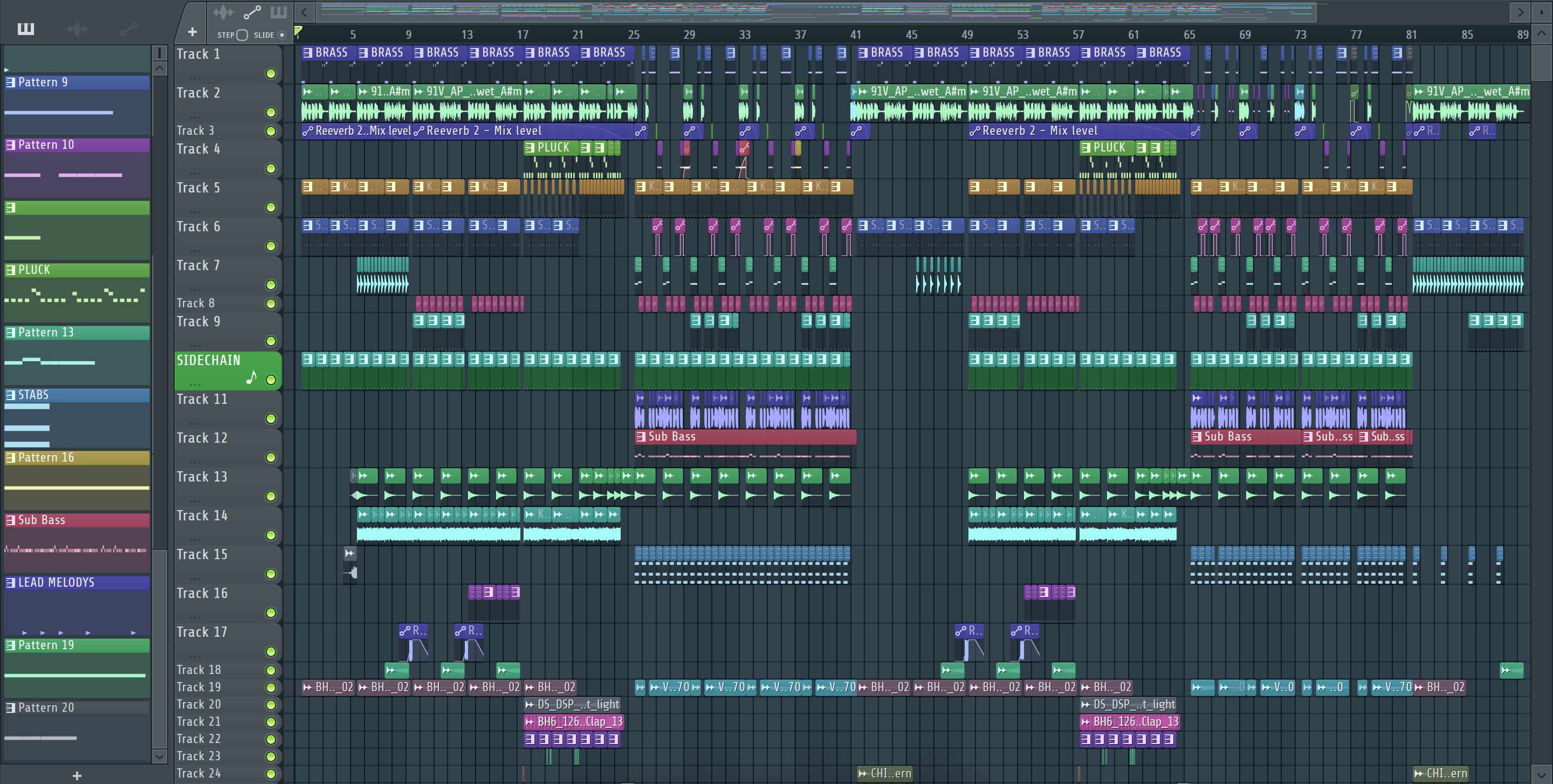Viewport: 1553px width, 784px height.
Task: Click the song overview minimap at the top
Action: click(816, 12)
